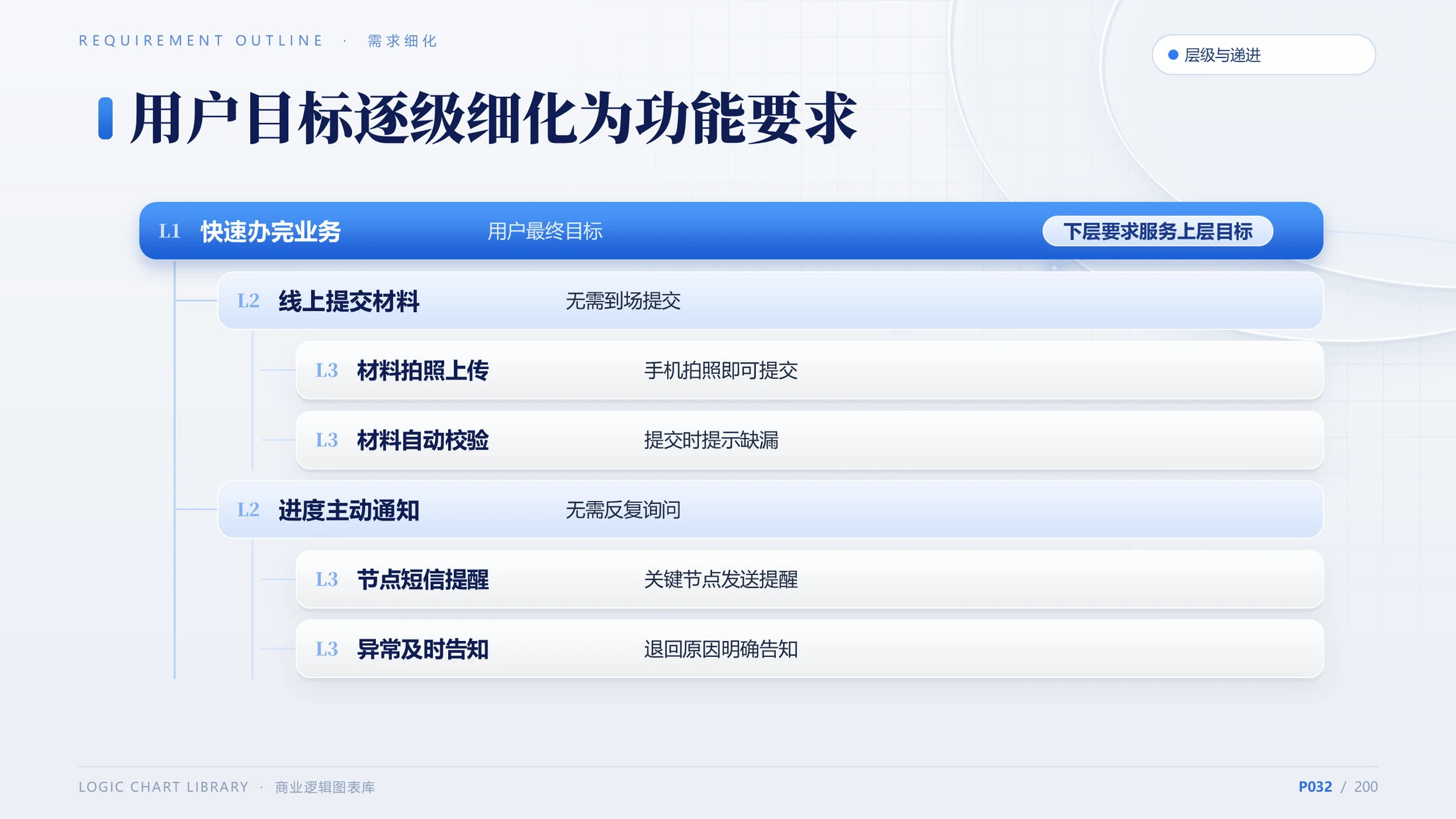Click the 需求细化 header label
This screenshot has height=819, width=1456.
(x=402, y=41)
